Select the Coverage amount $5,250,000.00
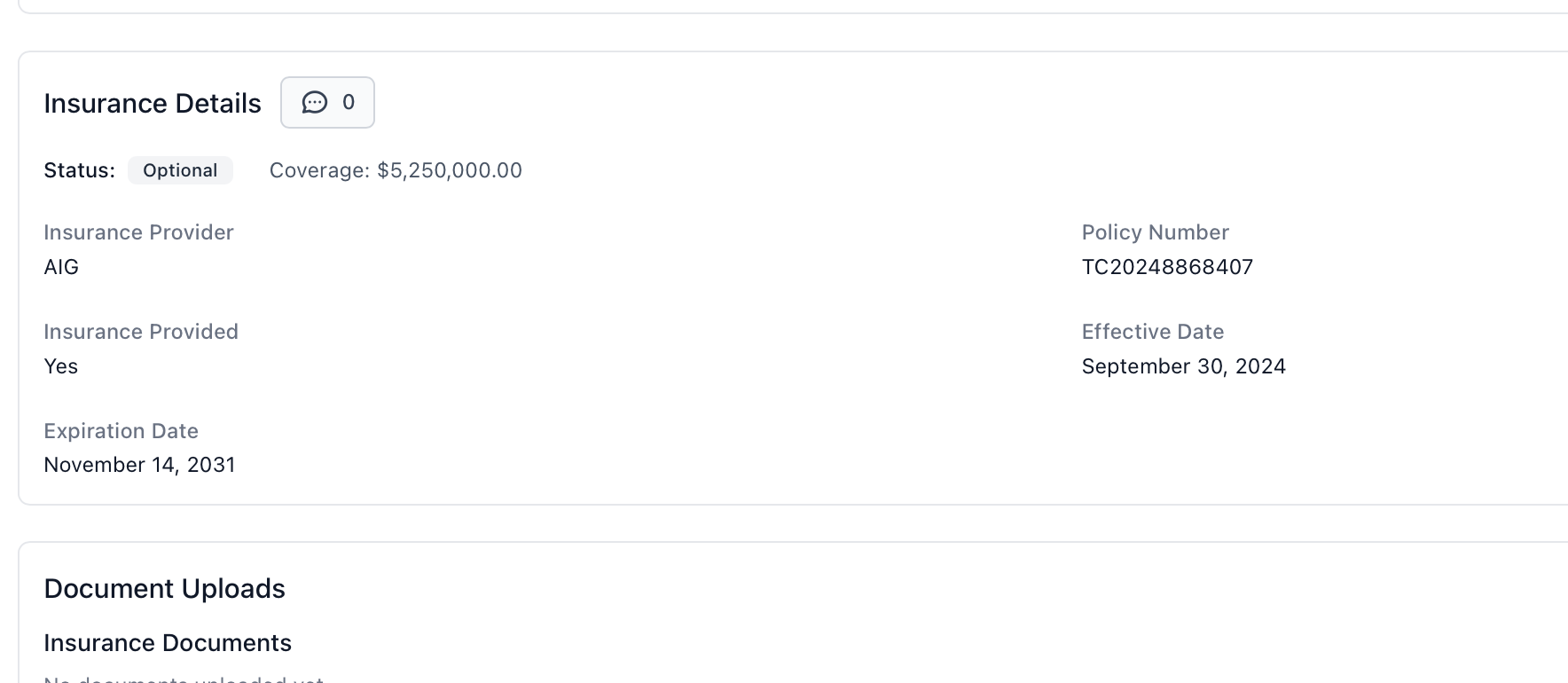Viewport: 1568px width, 683px height. pyautogui.click(x=449, y=170)
